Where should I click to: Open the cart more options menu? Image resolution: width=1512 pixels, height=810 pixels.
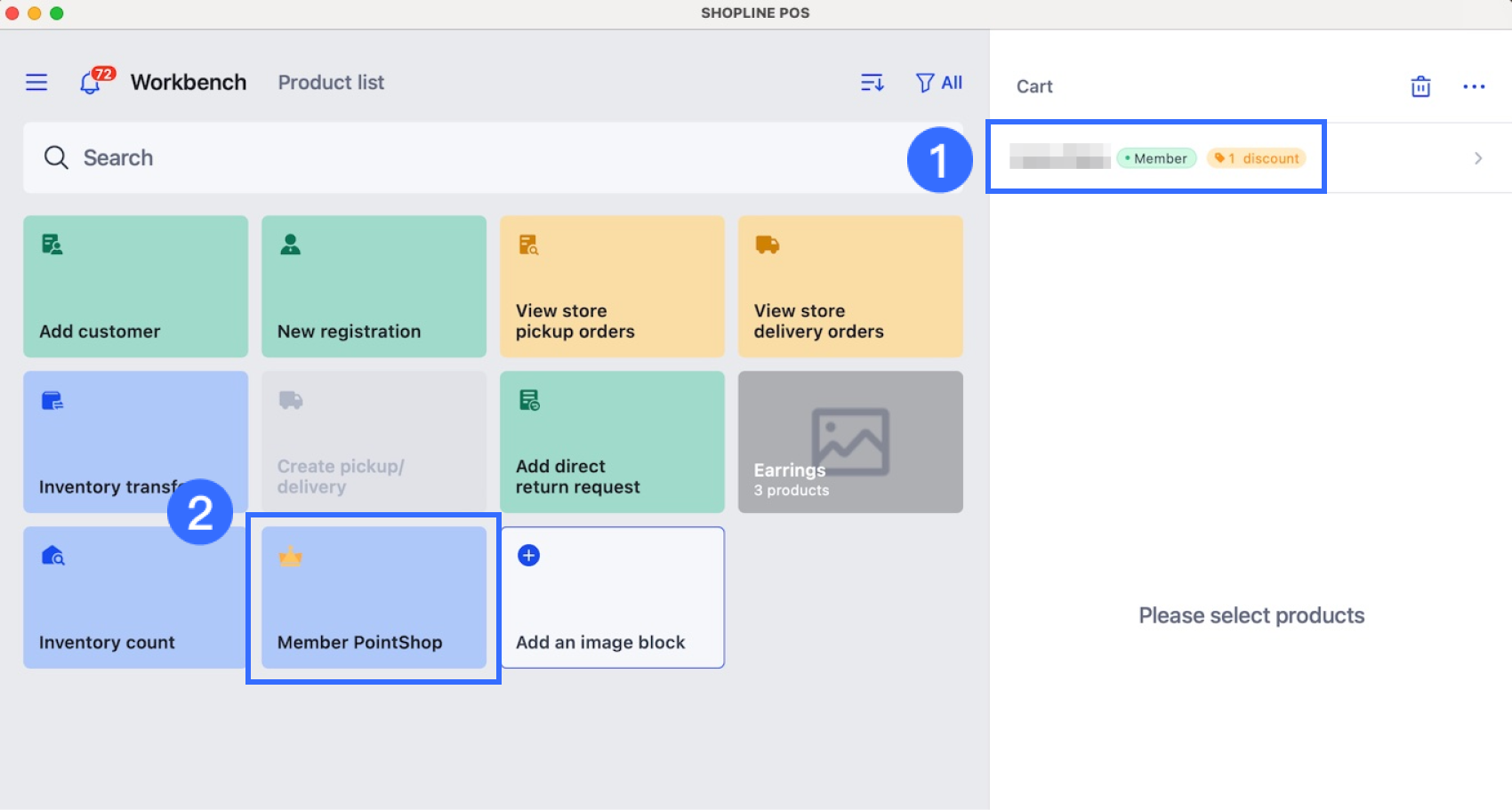[x=1474, y=86]
